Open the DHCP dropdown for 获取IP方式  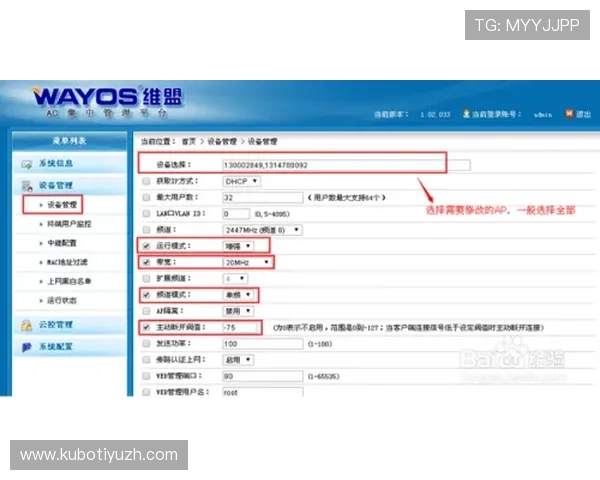click(241, 181)
